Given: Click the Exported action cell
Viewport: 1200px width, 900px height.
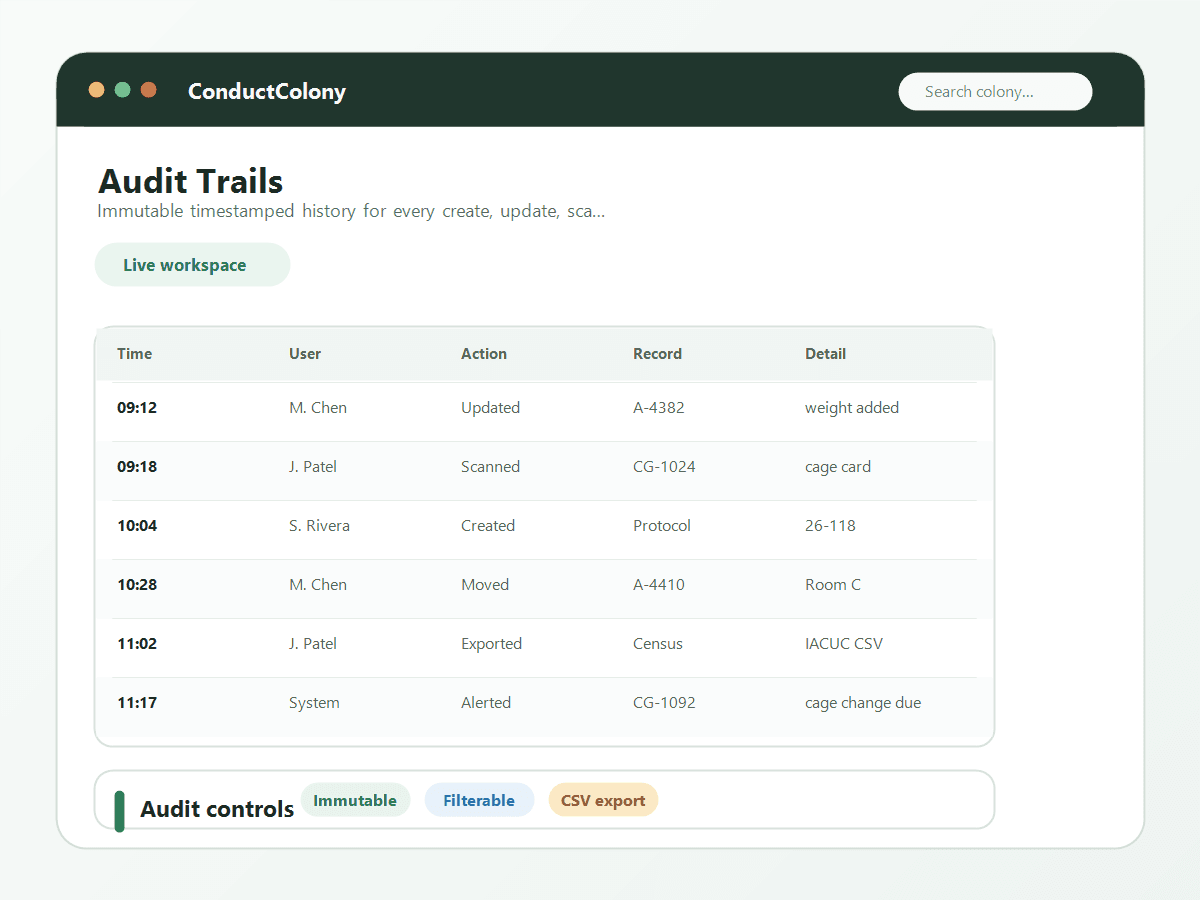Looking at the screenshot, I should point(491,644).
